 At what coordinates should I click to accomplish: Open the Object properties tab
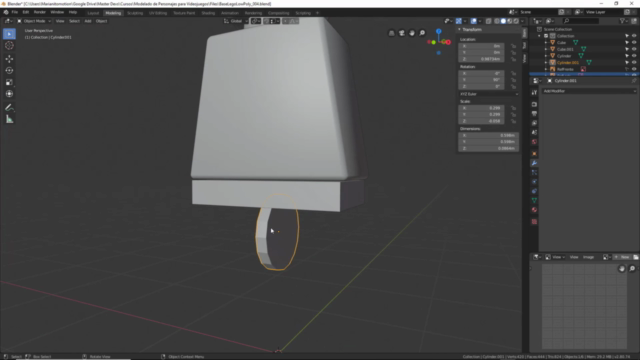pos(534,153)
